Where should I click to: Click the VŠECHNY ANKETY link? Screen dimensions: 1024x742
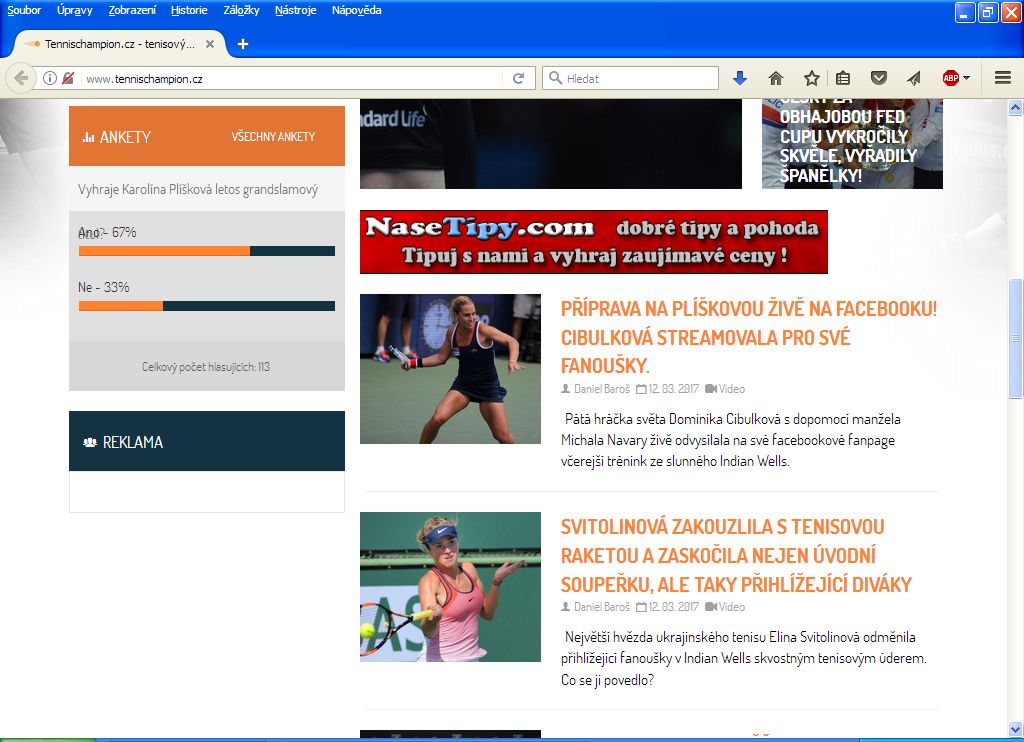[x=273, y=137]
